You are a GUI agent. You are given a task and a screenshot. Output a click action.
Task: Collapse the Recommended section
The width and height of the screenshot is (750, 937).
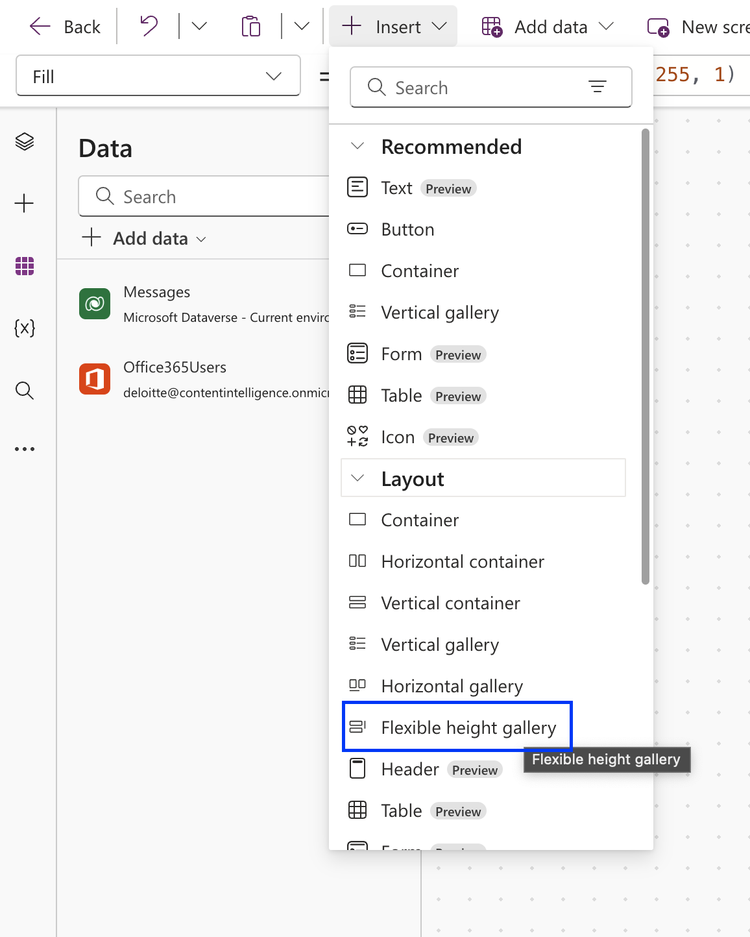[x=357, y=146]
